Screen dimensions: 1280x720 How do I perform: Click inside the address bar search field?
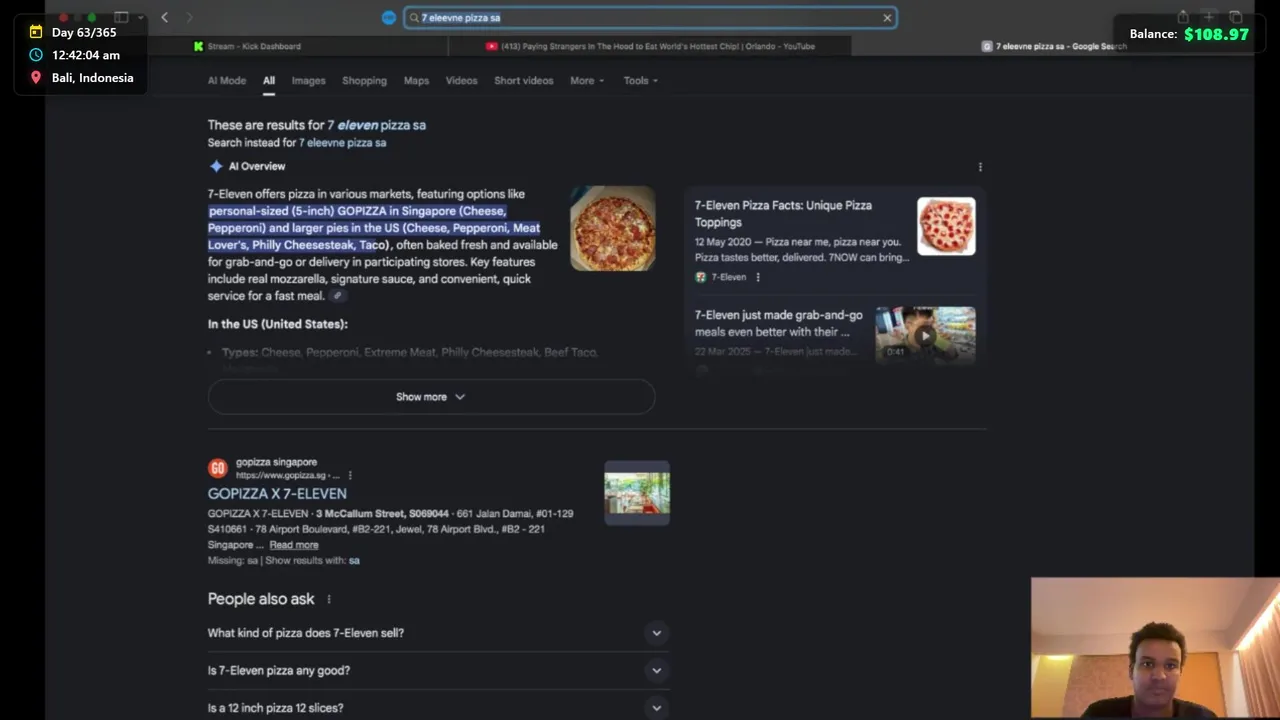pos(650,17)
